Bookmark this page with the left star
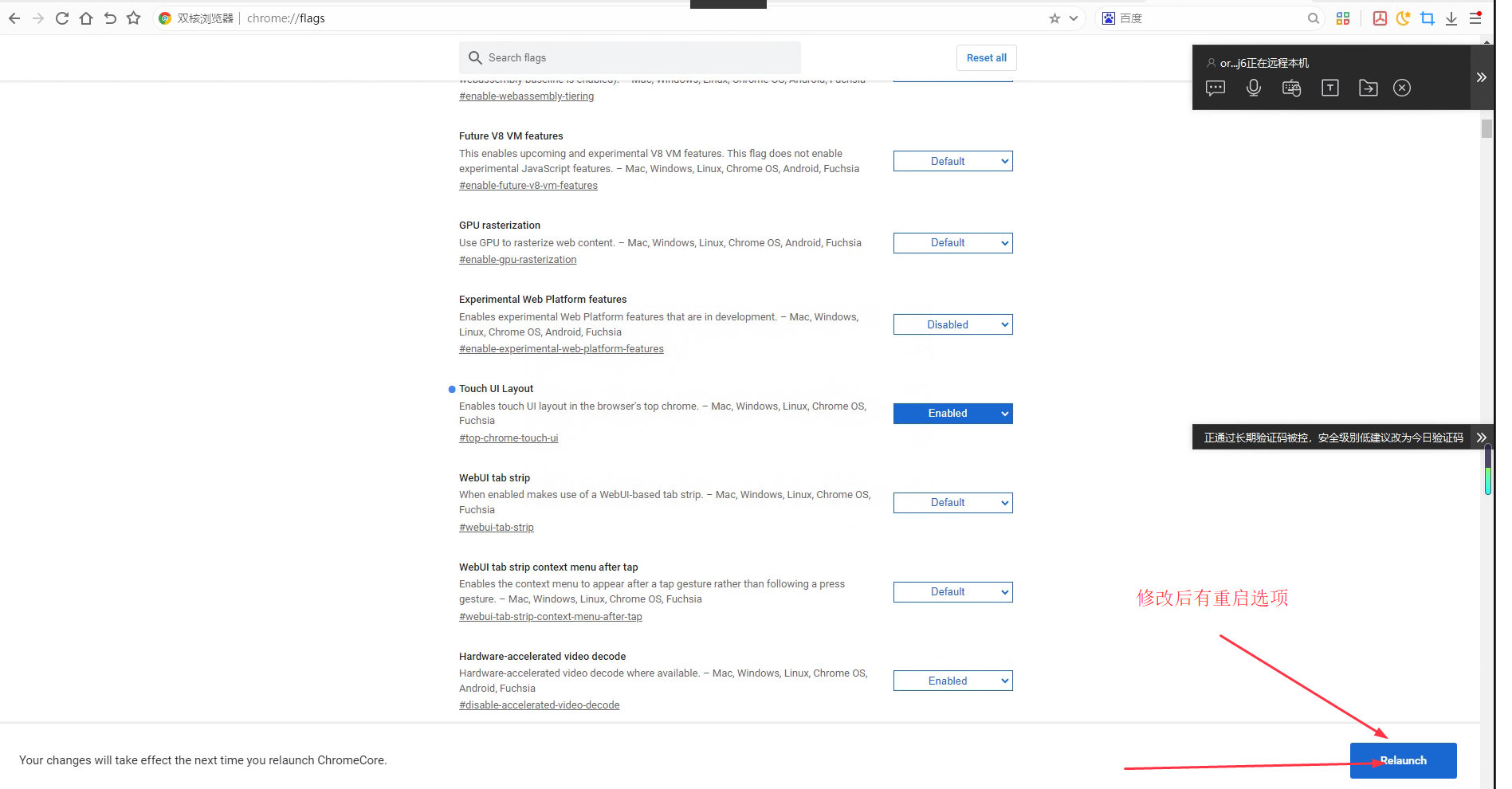1512x789 pixels. coord(134,18)
